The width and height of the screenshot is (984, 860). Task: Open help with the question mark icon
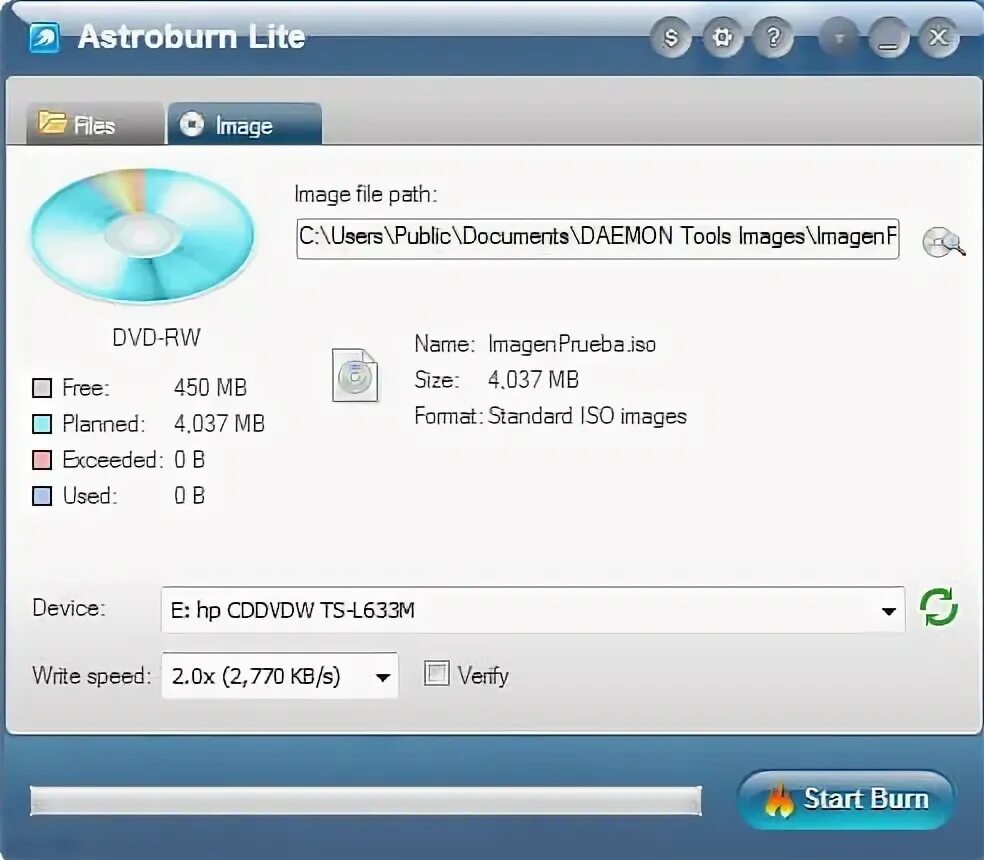coord(774,38)
